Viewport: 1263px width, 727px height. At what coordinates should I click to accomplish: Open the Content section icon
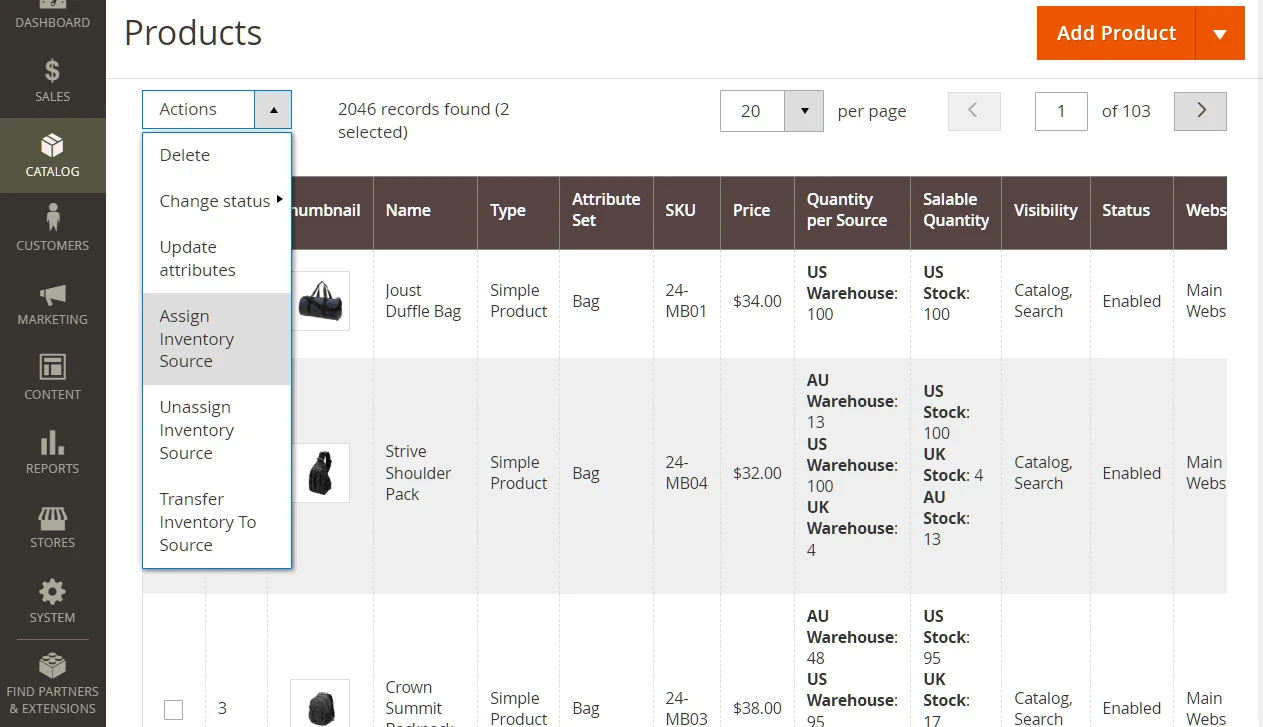[52, 368]
